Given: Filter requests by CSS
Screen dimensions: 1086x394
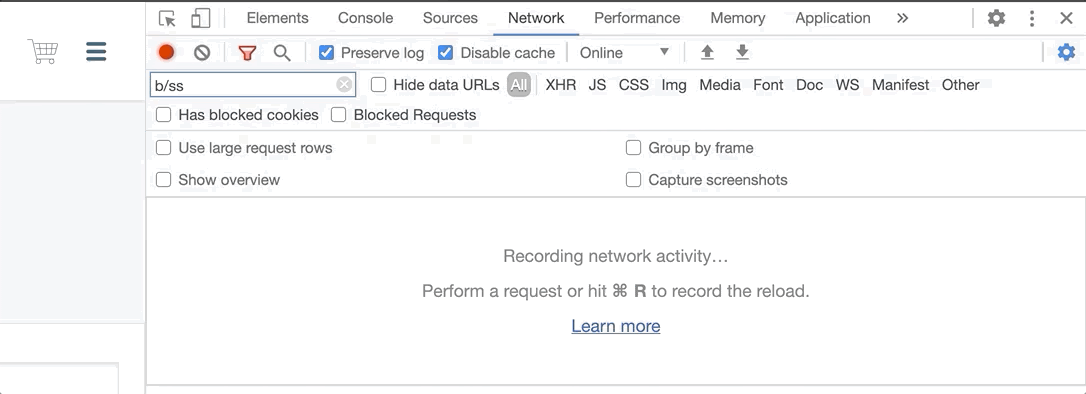Looking at the screenshot, I should click(634, 85).
